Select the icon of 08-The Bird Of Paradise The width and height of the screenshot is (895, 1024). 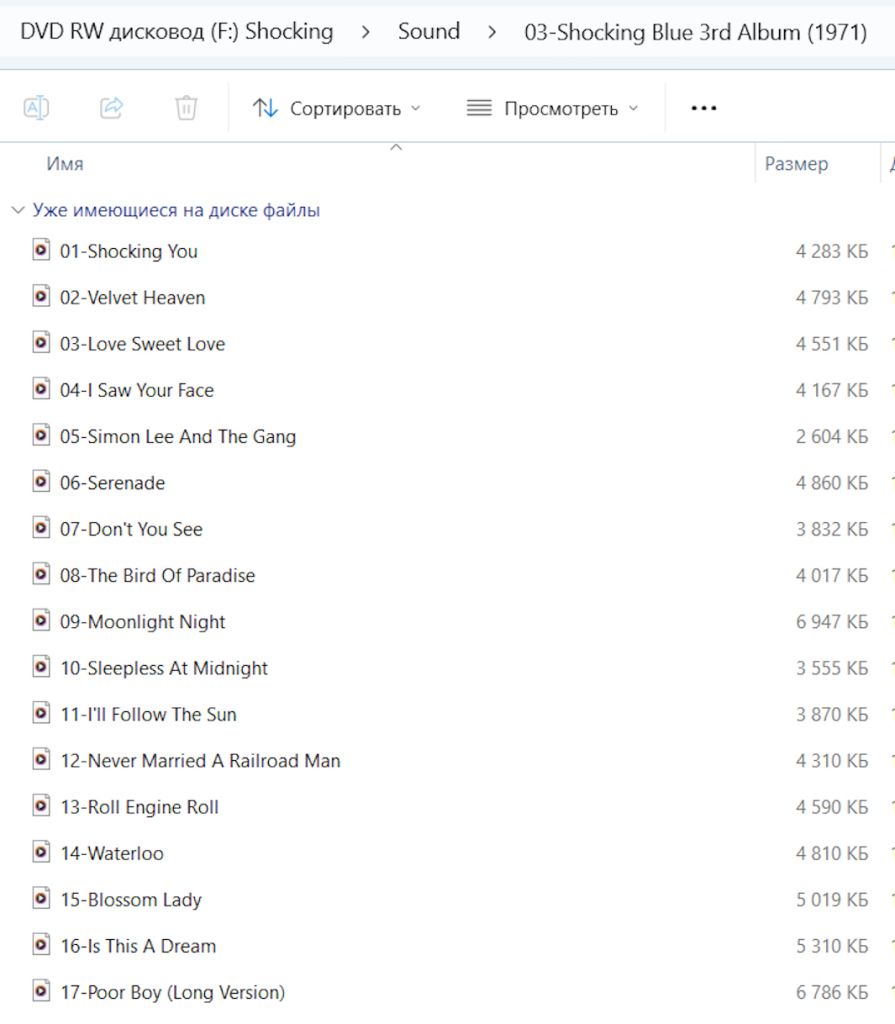pyautogui.click(x=41, y=575)
